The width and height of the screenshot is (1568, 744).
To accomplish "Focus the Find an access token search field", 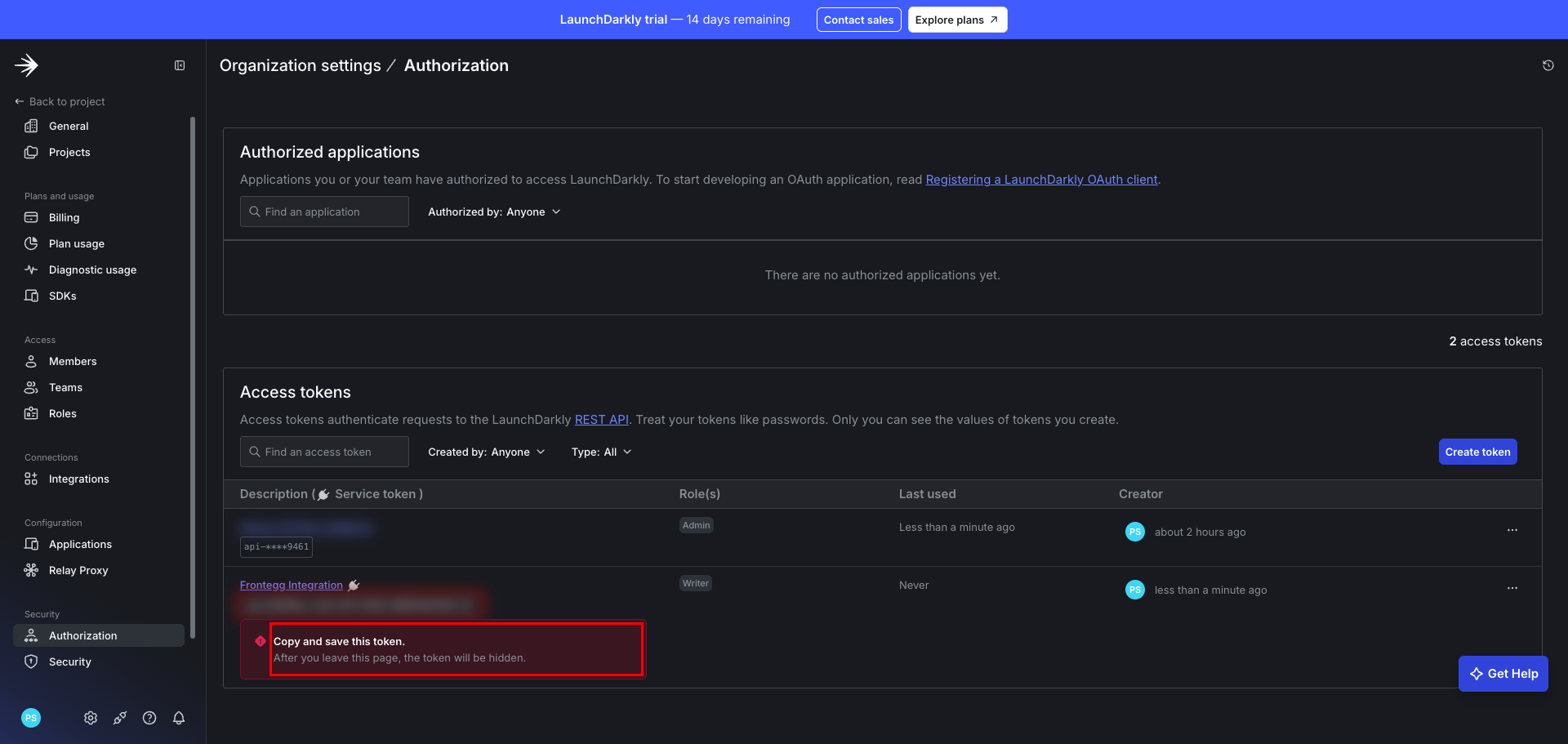I will point(324,452).
